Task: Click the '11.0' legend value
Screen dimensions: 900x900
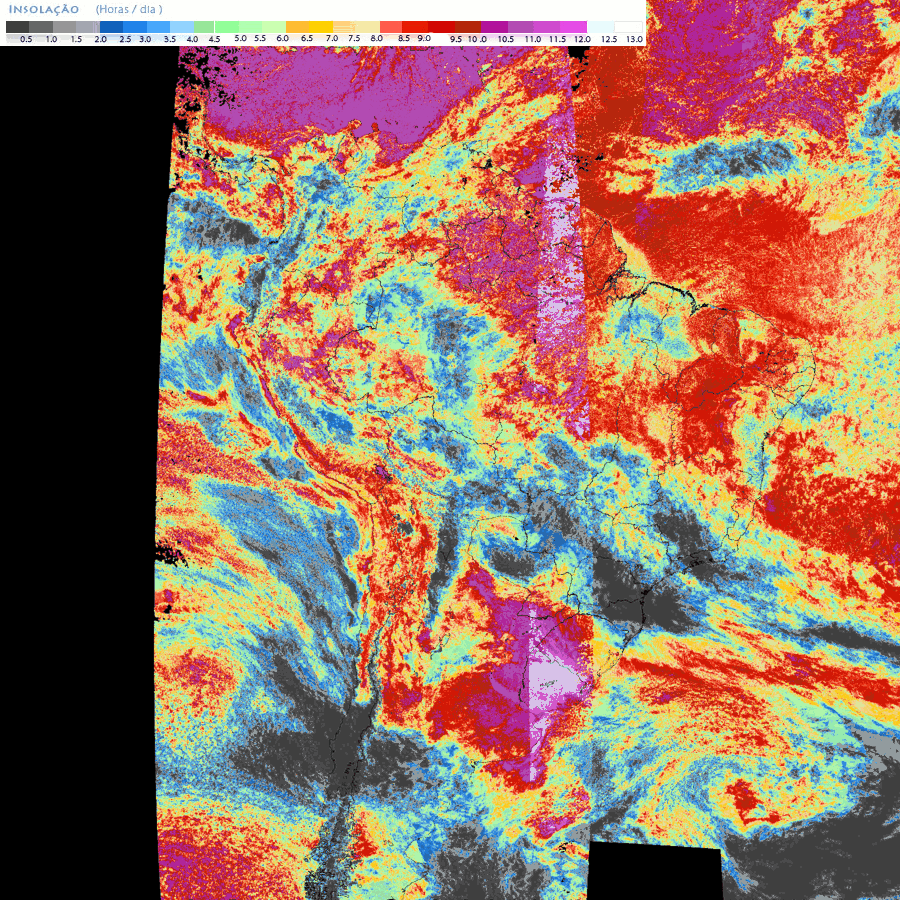Action: [533, 39]
